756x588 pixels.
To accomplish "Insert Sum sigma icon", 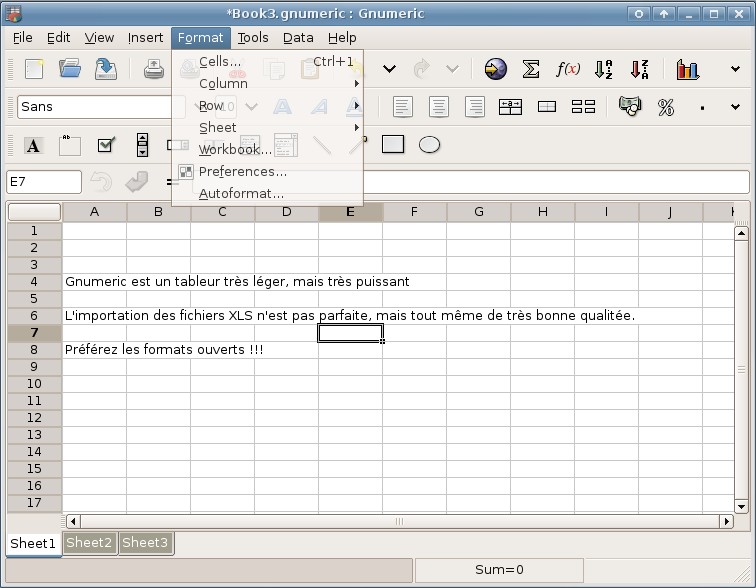I will tap(531, 69).
